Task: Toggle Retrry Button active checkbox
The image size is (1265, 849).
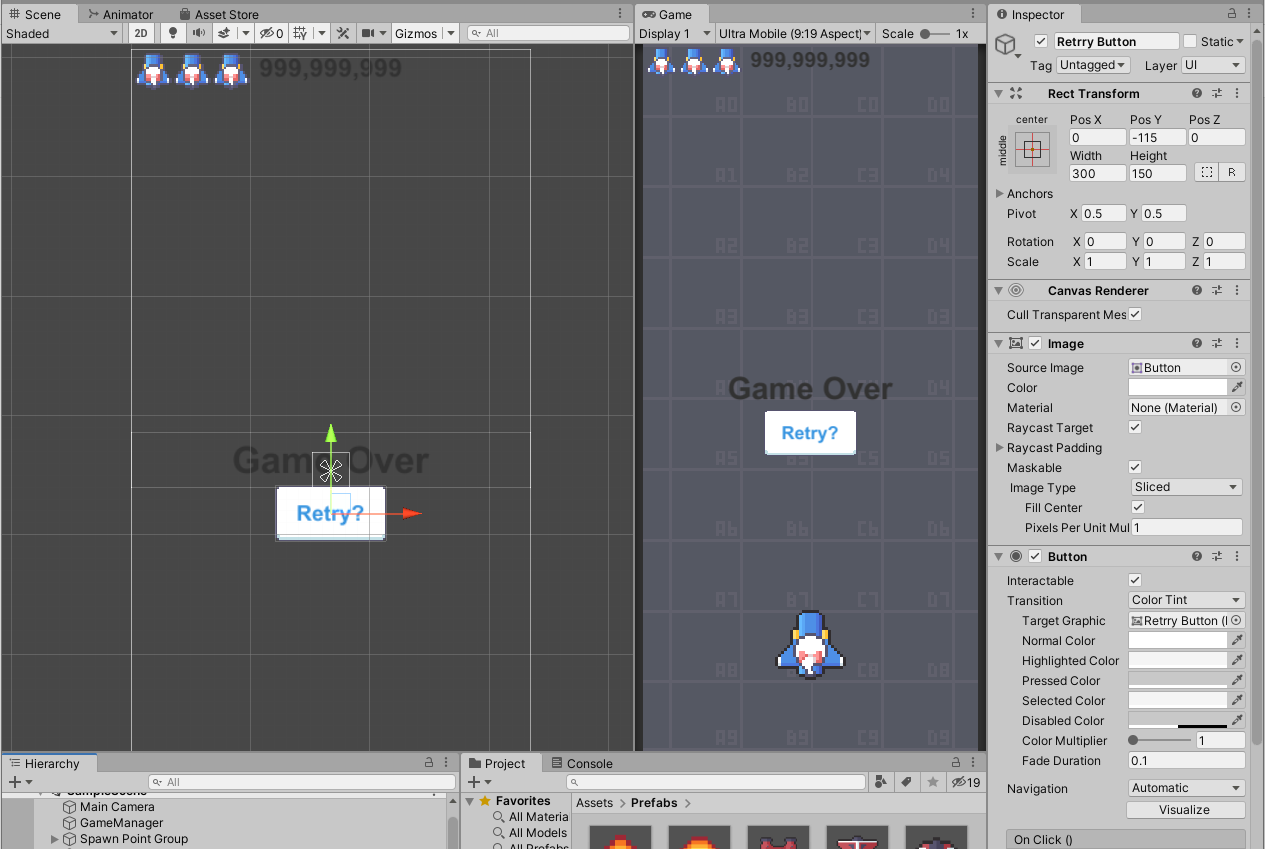Action: point(1041,41)
